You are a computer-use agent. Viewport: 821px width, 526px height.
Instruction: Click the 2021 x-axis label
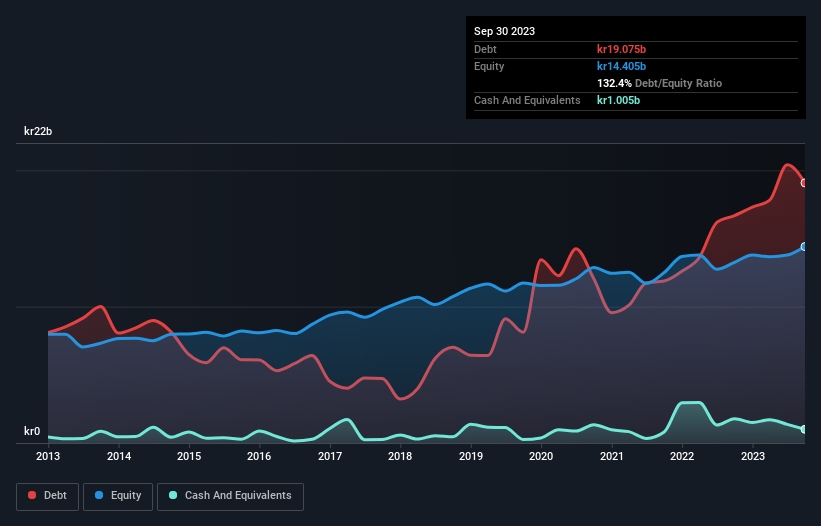click(x=612, y=456)
